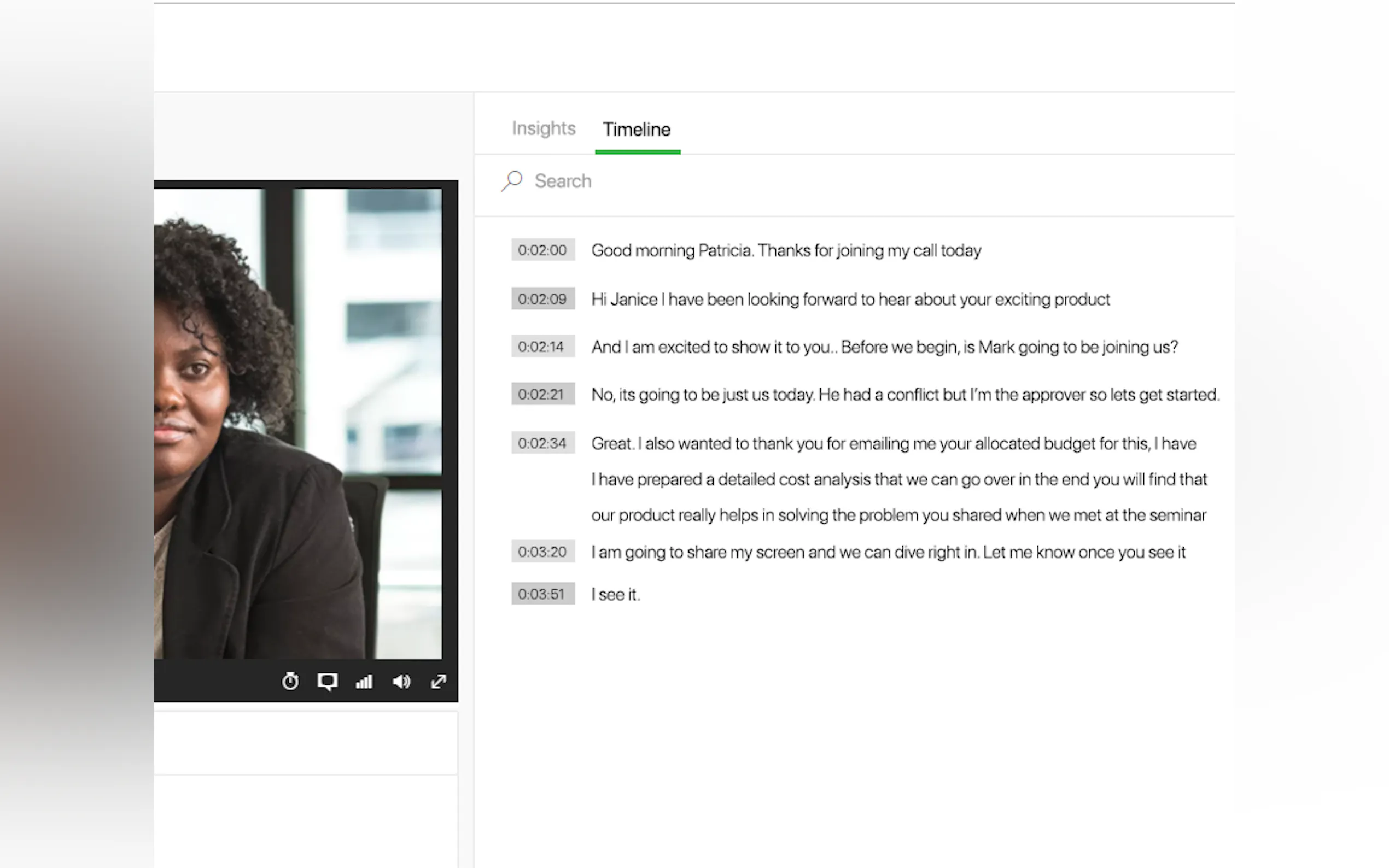
Task: Jump to timestamp 0:02:09
Action: pyautogui.click(x=542, y=299)
